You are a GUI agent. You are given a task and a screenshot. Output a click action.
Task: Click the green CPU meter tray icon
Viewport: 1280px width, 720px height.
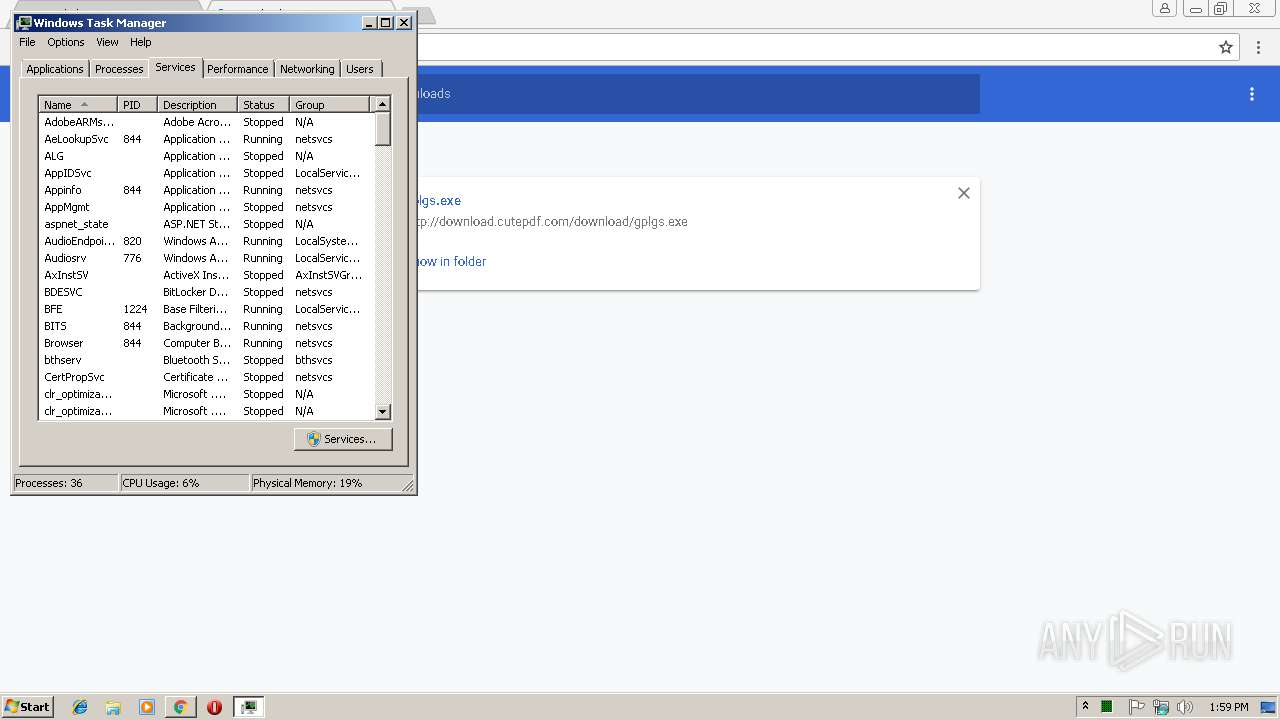click(x=1107, y=707)
